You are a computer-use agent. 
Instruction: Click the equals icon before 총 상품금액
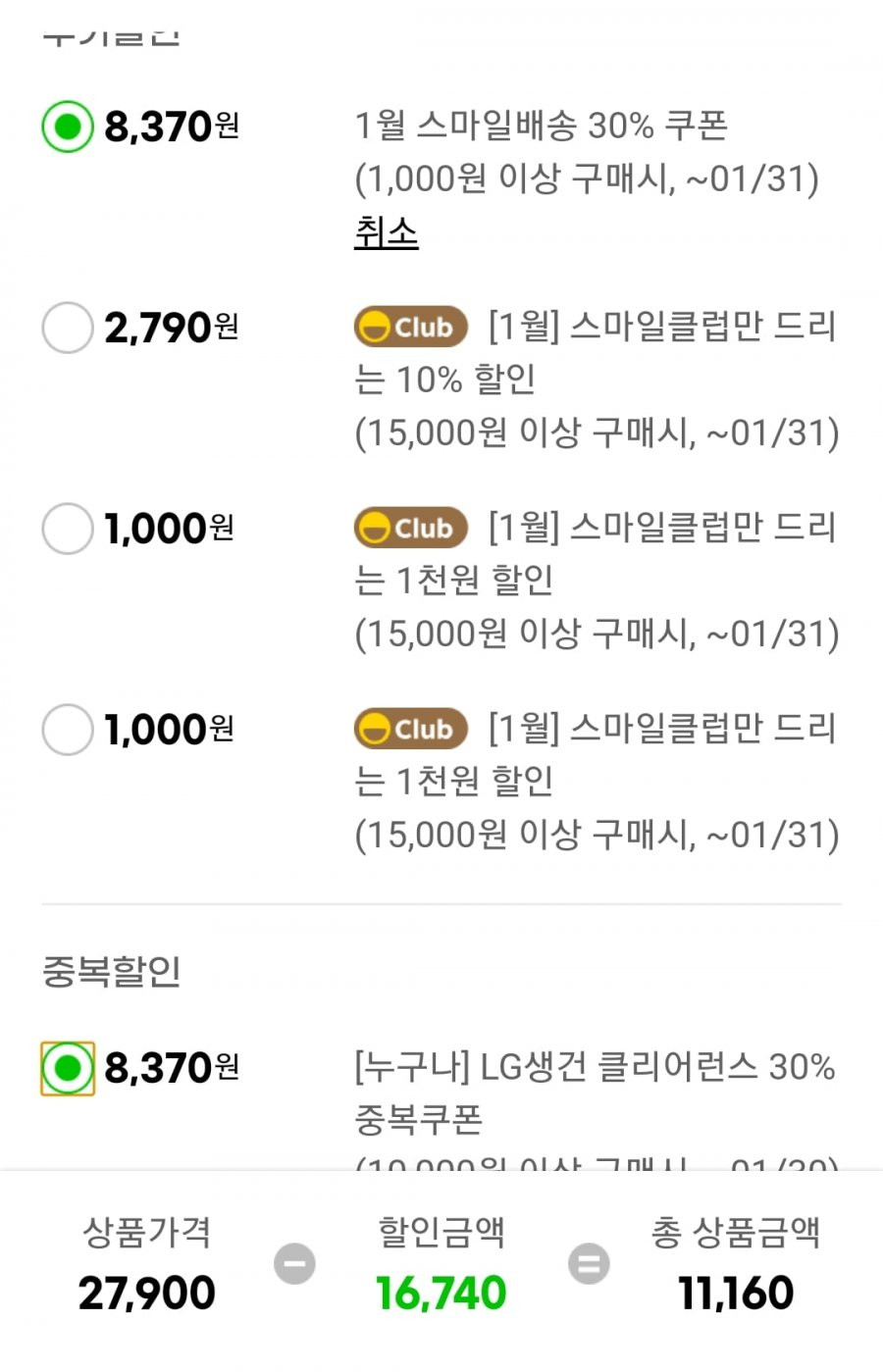tap(589, 1263)
